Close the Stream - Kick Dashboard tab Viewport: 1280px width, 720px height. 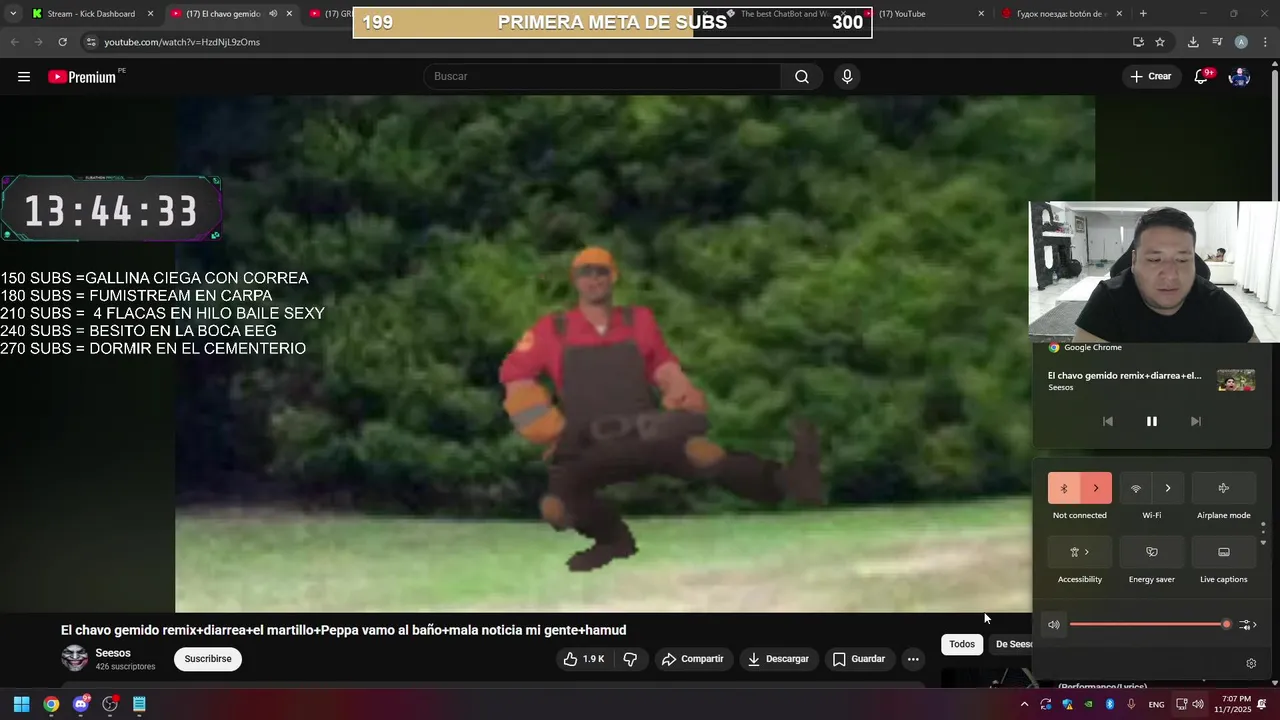(x=151, y=14)
